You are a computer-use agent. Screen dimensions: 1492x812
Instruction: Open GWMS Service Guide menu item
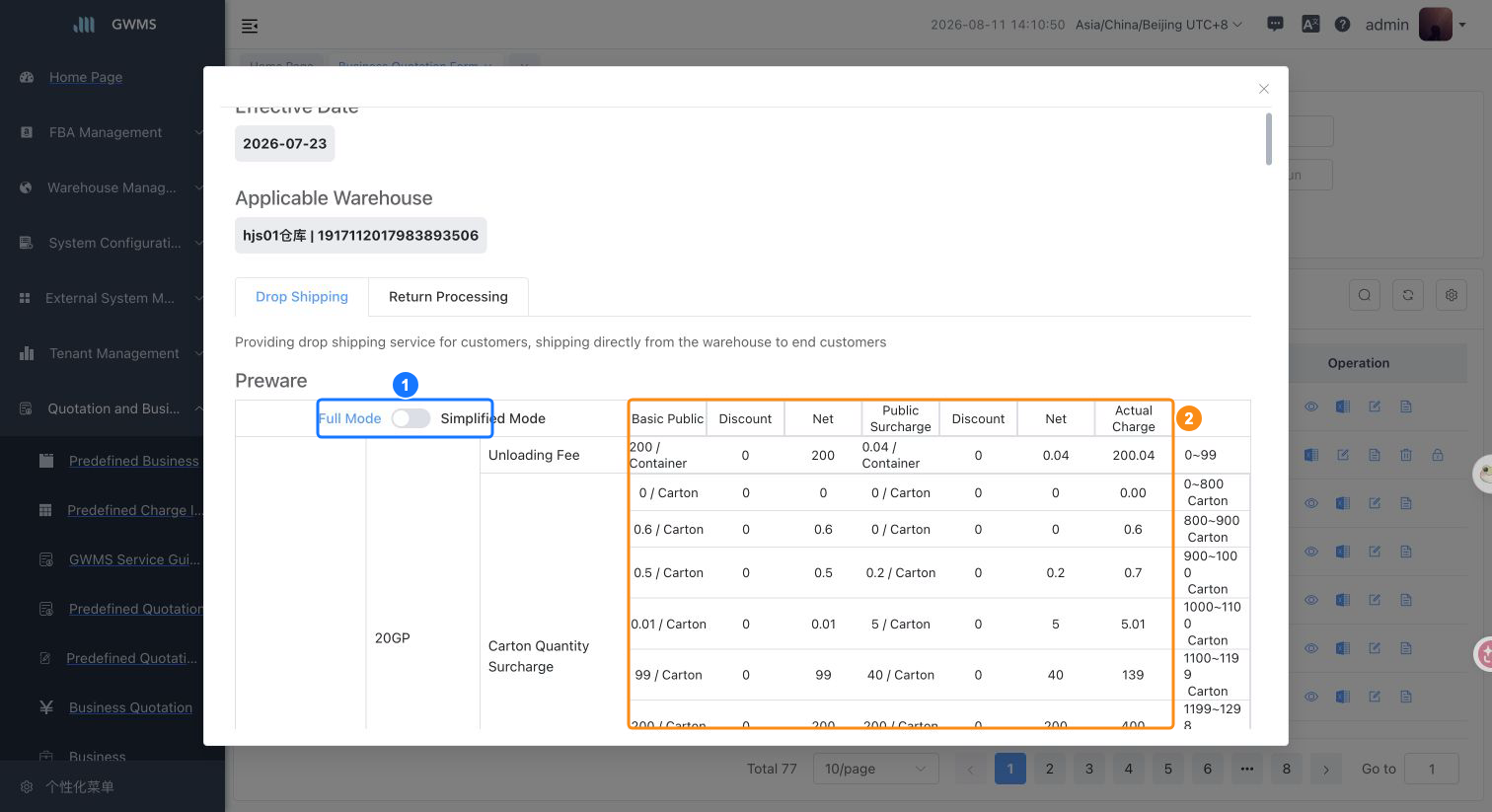134,559
